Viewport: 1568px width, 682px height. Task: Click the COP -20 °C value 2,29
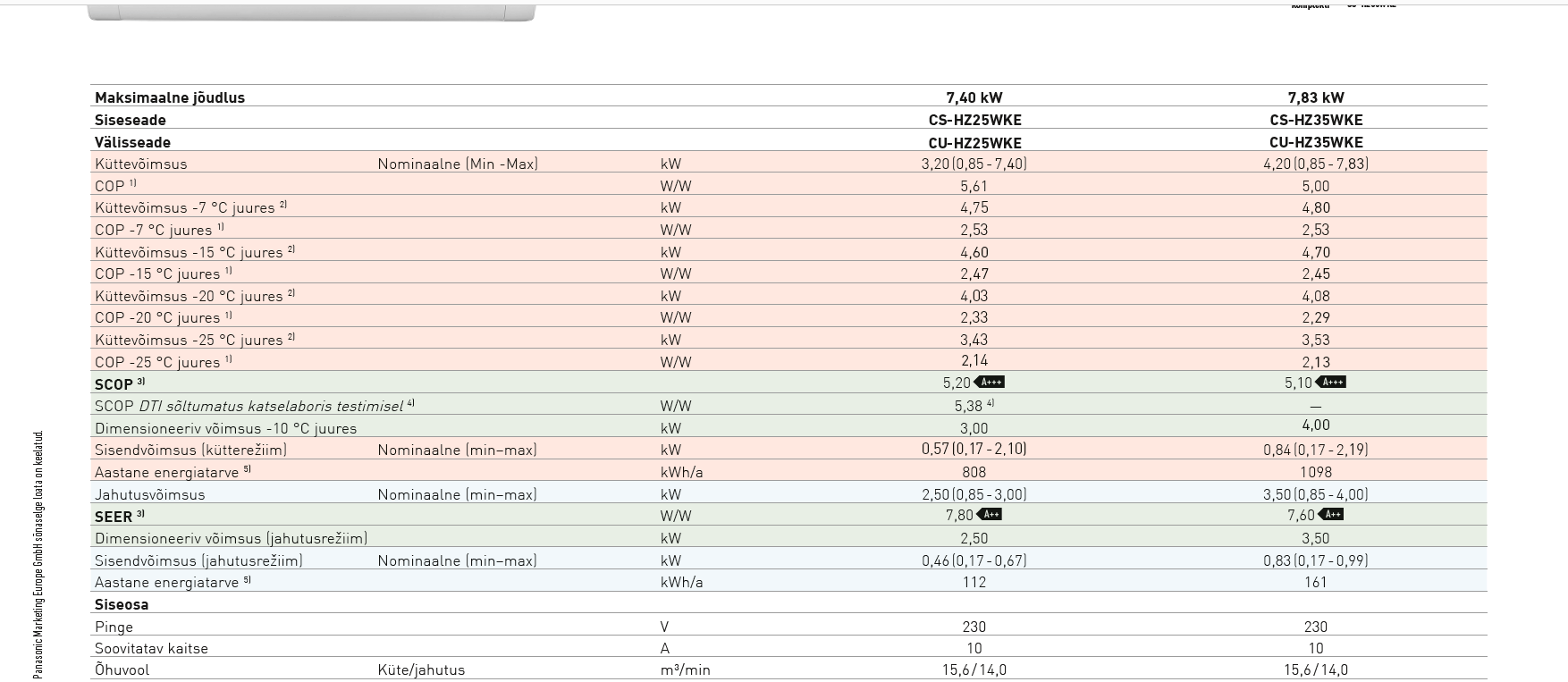(x=1316, y=317)
